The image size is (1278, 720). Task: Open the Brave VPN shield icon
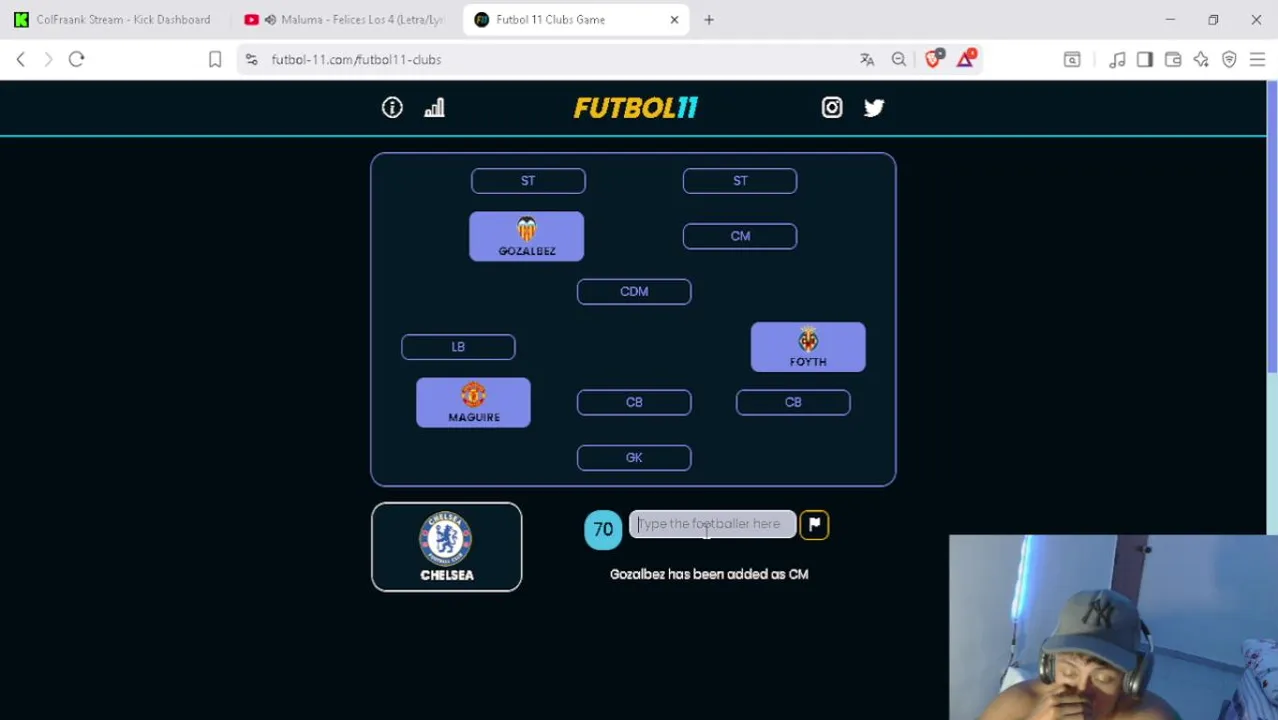point(1229,59)
